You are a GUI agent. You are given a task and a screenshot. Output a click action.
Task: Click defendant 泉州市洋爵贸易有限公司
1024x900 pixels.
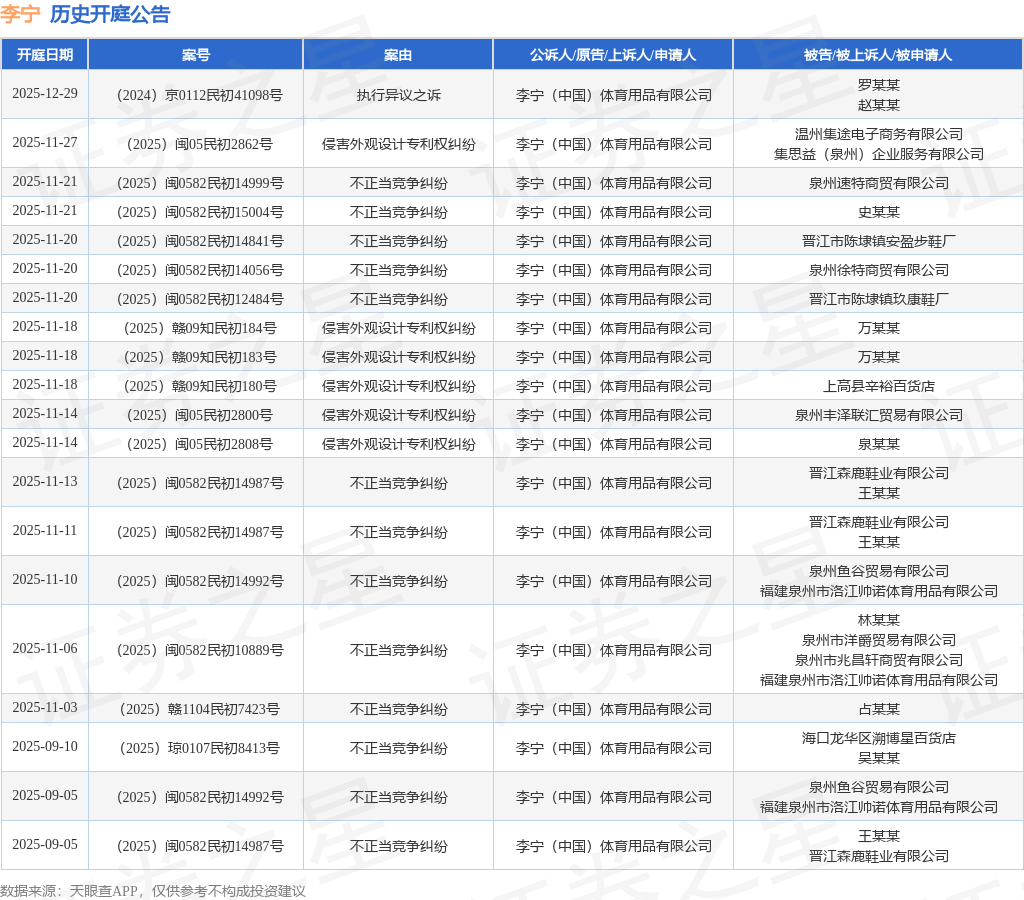click(878, 640)
